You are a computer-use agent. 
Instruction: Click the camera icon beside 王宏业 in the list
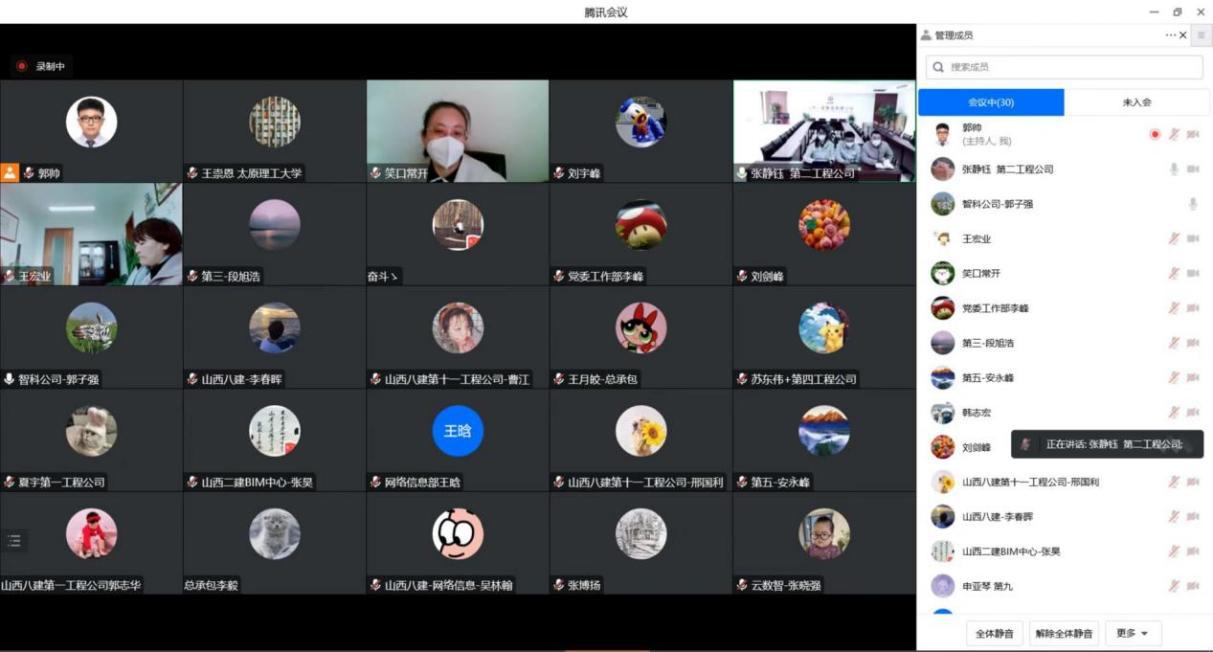1192,239
